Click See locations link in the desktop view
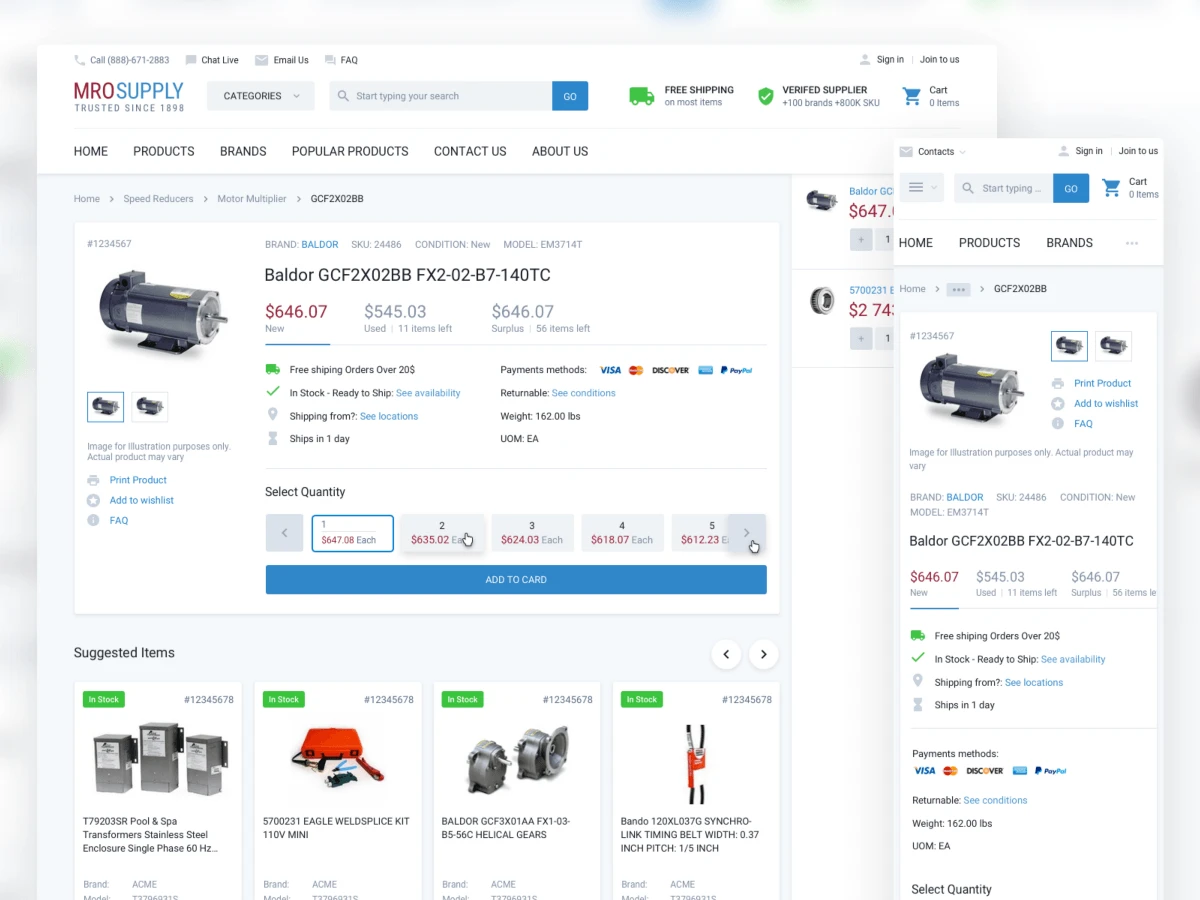The width and height of the screenshot is (1200, 900). [x=389, y=416]
